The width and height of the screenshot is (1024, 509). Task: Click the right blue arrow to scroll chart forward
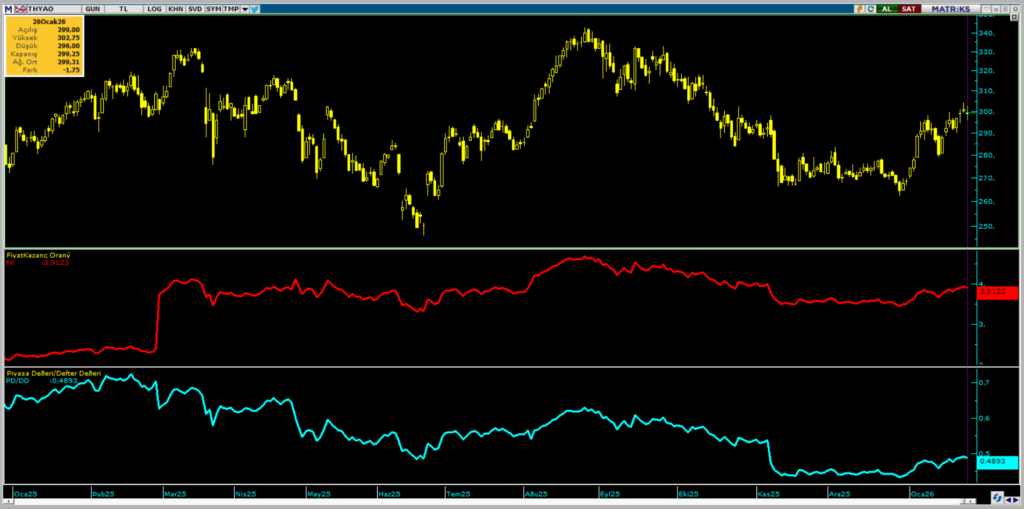click(1016, 500)
